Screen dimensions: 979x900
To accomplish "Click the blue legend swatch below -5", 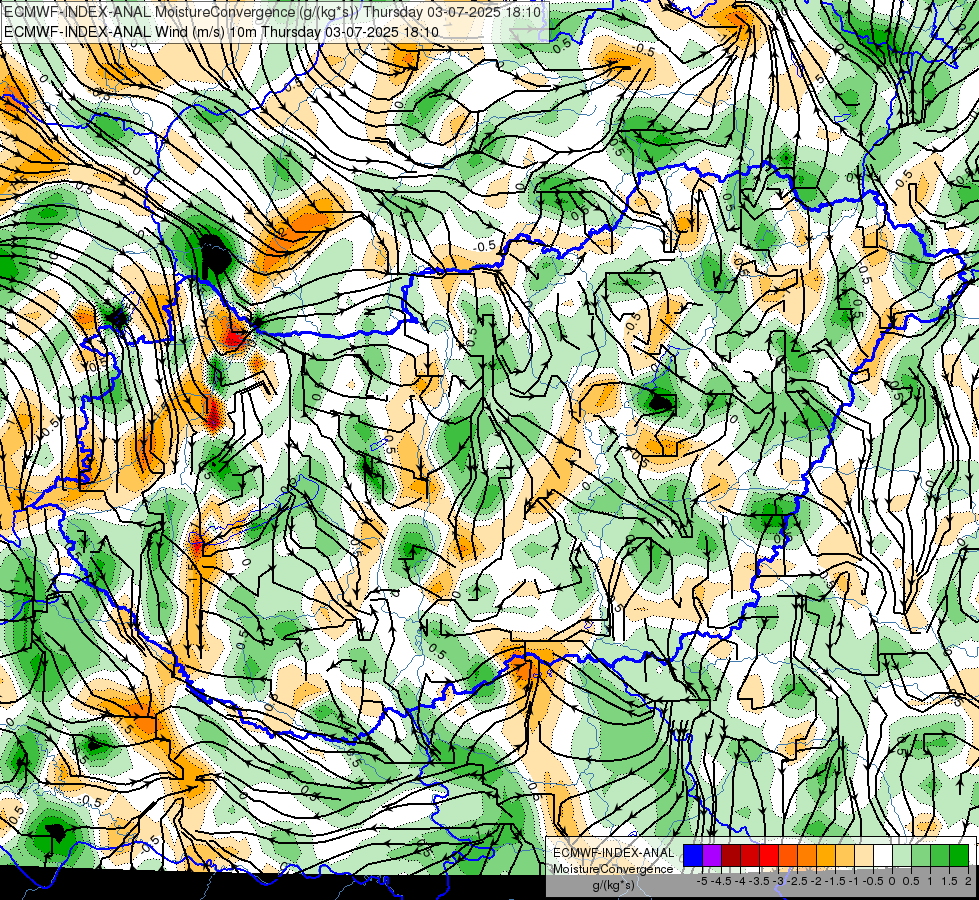I will (x=693, y=855).
